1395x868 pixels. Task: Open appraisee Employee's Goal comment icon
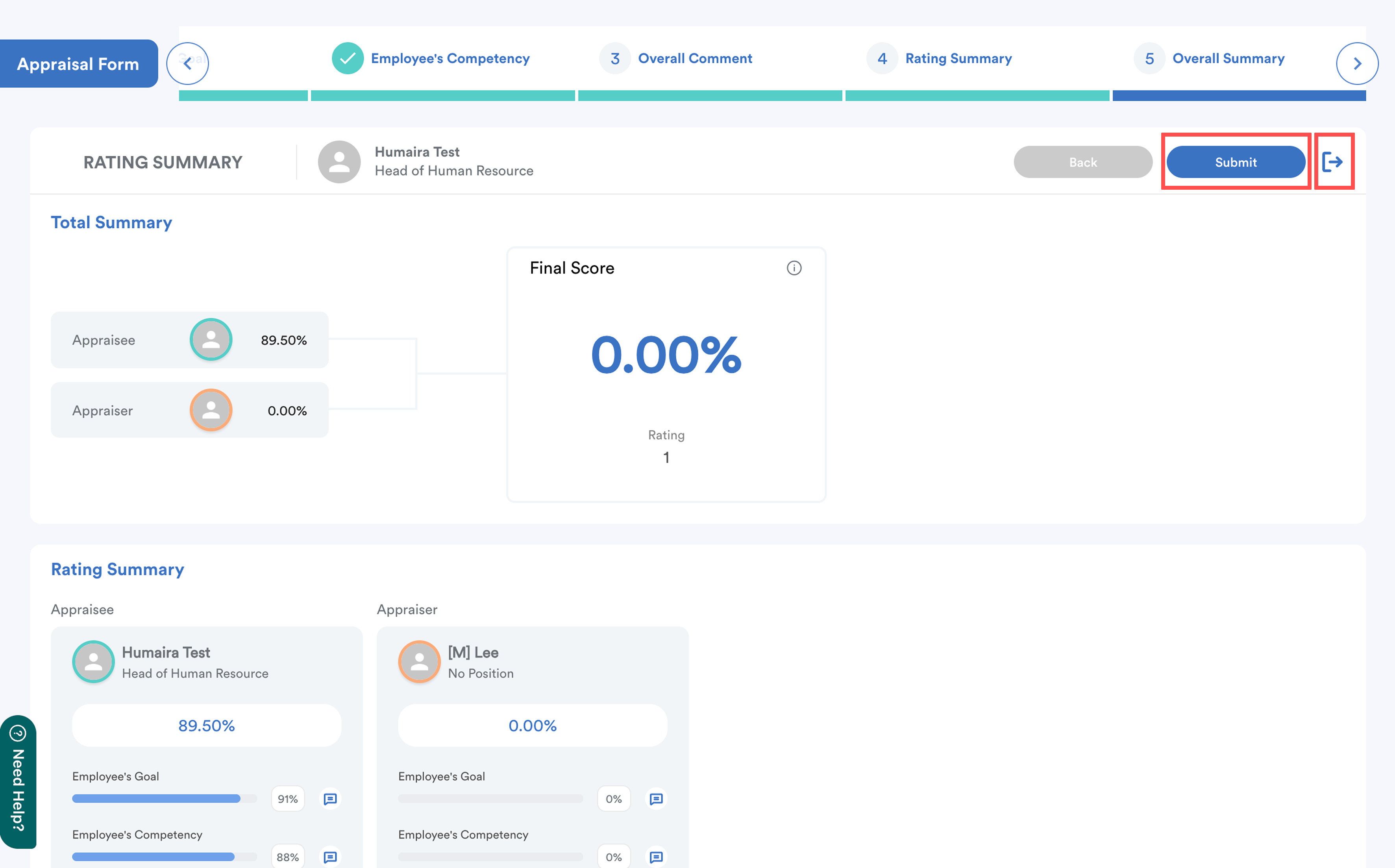(330, 799)
